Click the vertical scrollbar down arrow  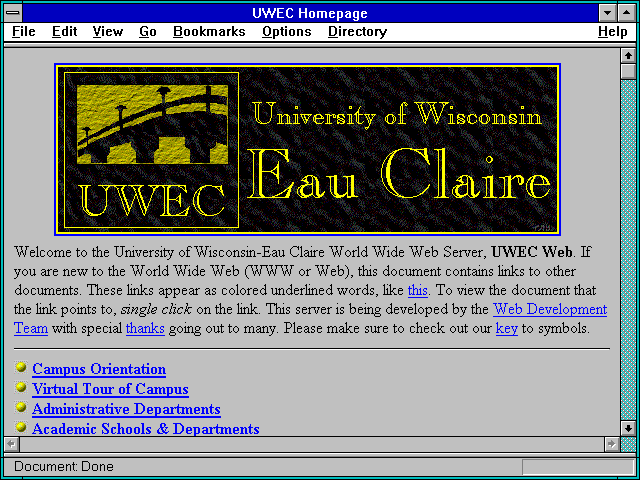pyautogui.click(x=628, y=428)
